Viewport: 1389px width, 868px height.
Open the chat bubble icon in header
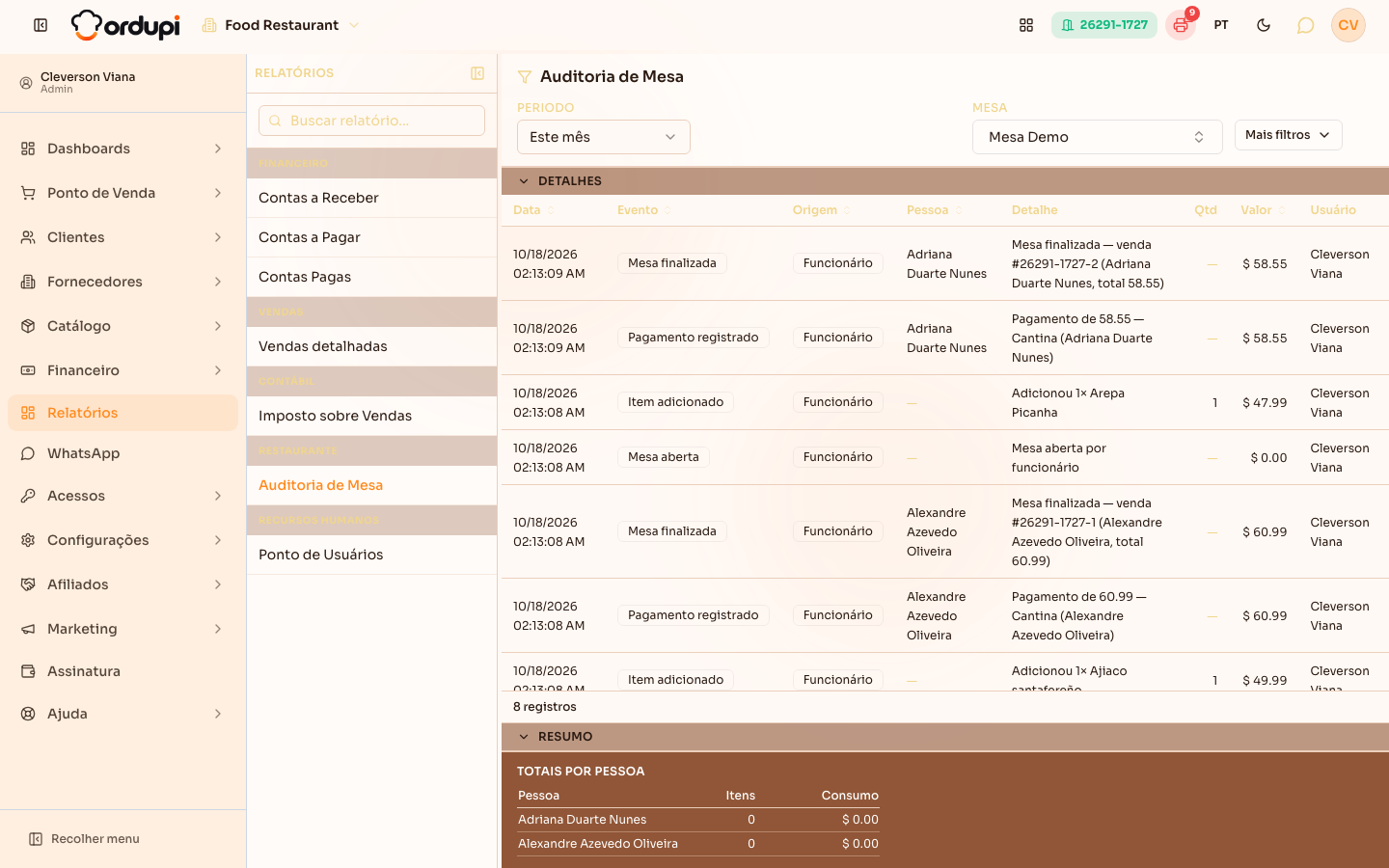click(1305, 25)
